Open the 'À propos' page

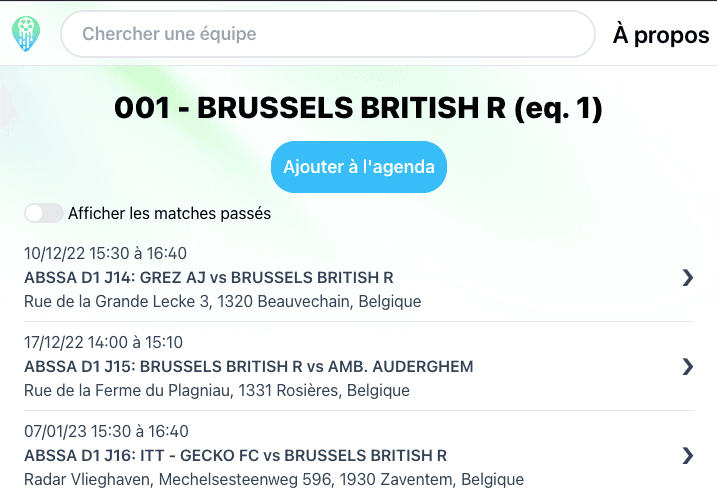(661, 35)
